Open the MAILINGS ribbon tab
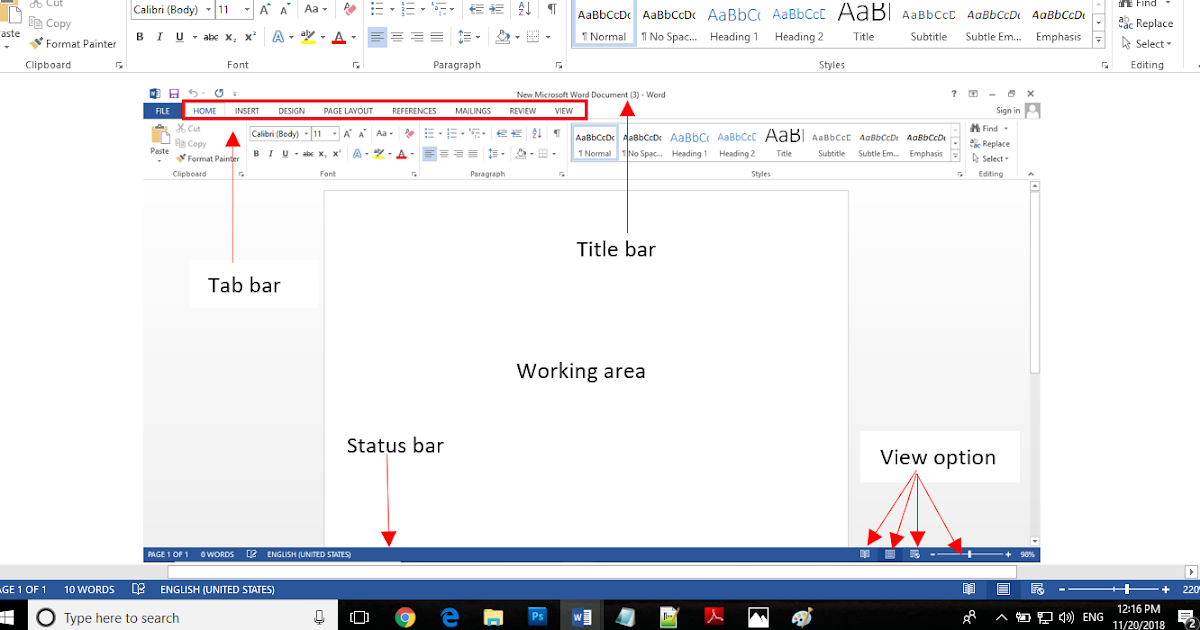The image size is (1200, 630). (x=472, y=110)
